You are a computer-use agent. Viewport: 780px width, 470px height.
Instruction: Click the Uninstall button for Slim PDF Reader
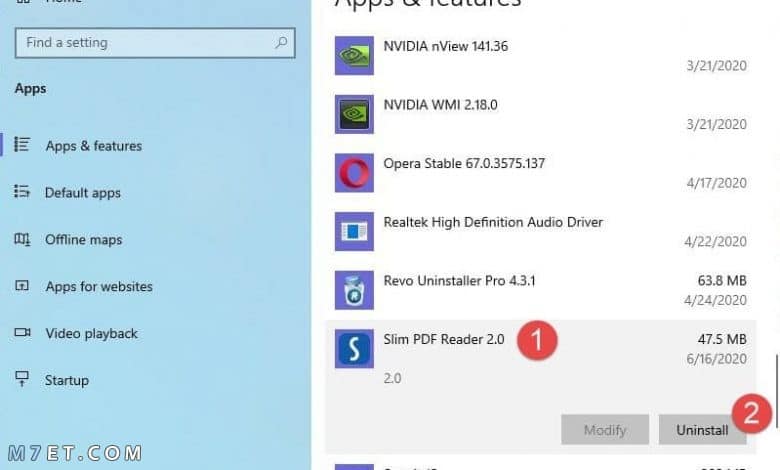coord(702,430)
